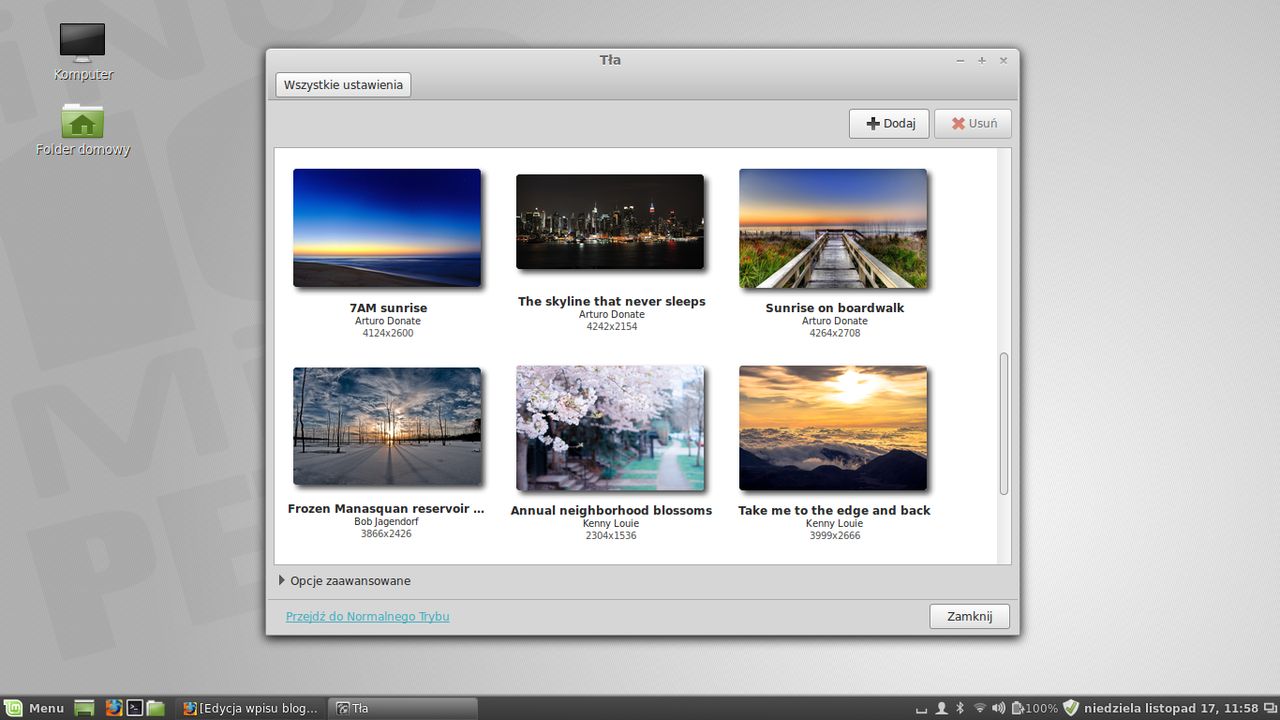Select The skyline that never sleeps thumbnail
The image size is (1280, 720).
click(610, 222)
